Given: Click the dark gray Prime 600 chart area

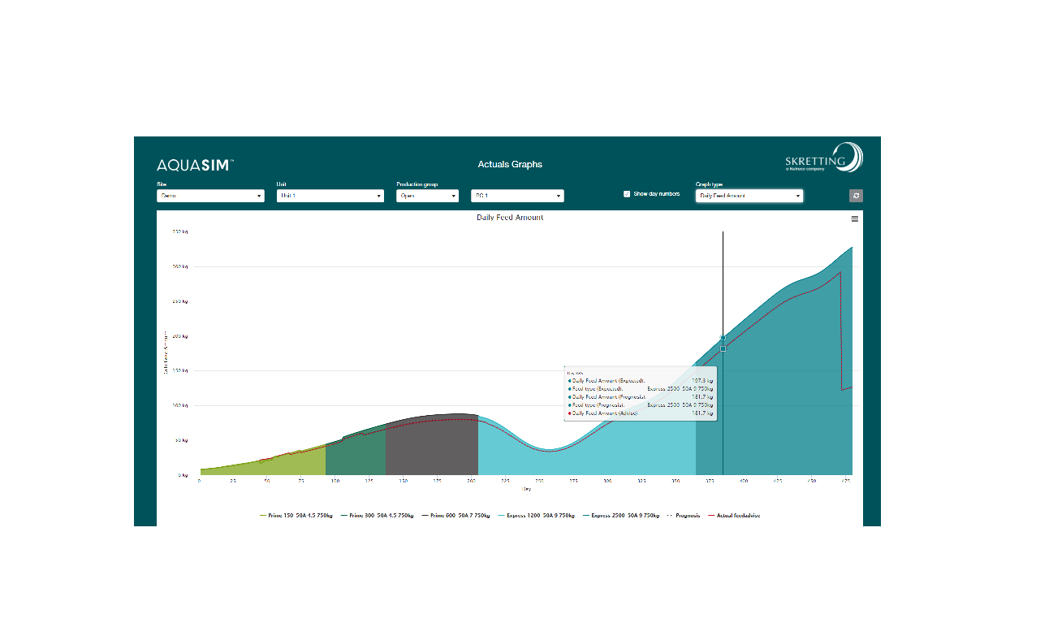Looking at the screenshot, I should tap(430, 450).
